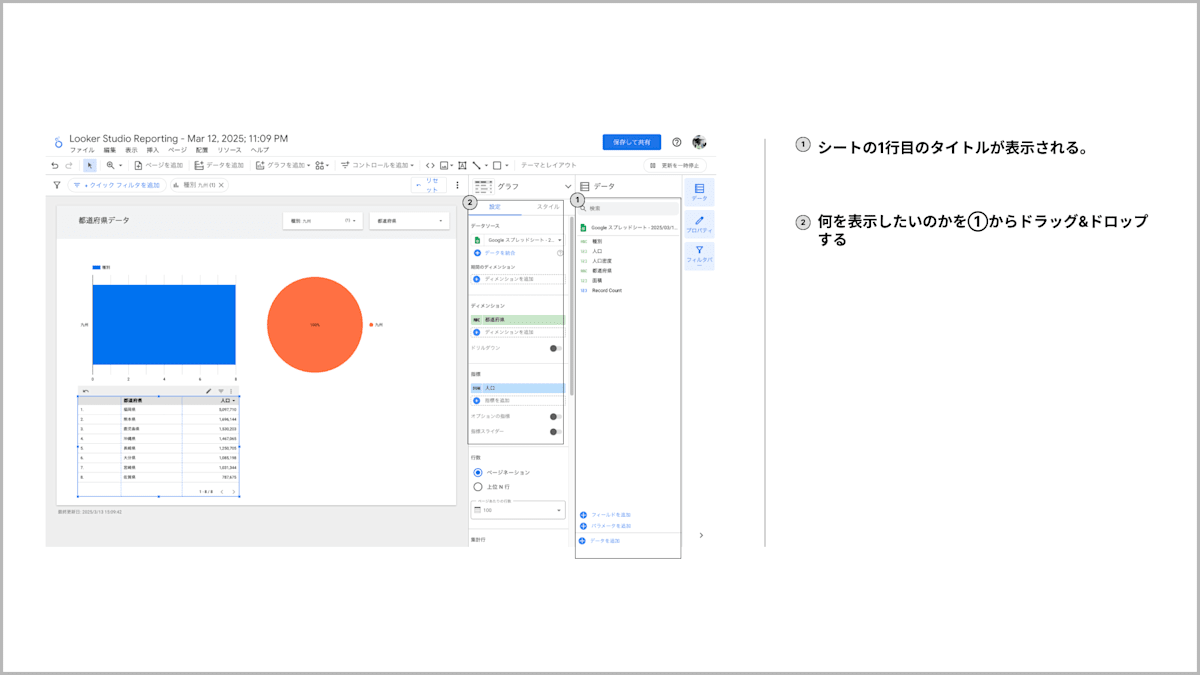Click in the data panel 検索 field
Screen dimensions: 1200x675
click(x=627, y=208)
